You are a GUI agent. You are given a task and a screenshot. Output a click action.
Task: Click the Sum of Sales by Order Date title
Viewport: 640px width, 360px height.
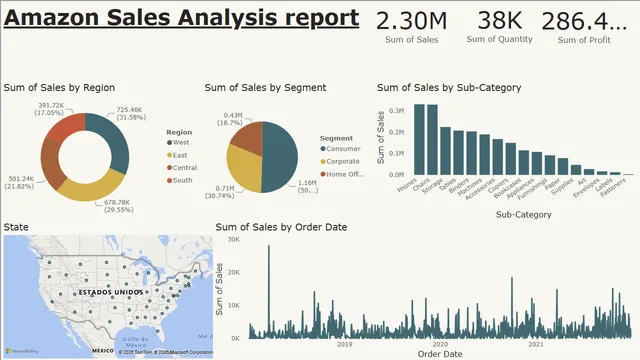[x=281, y=227]
